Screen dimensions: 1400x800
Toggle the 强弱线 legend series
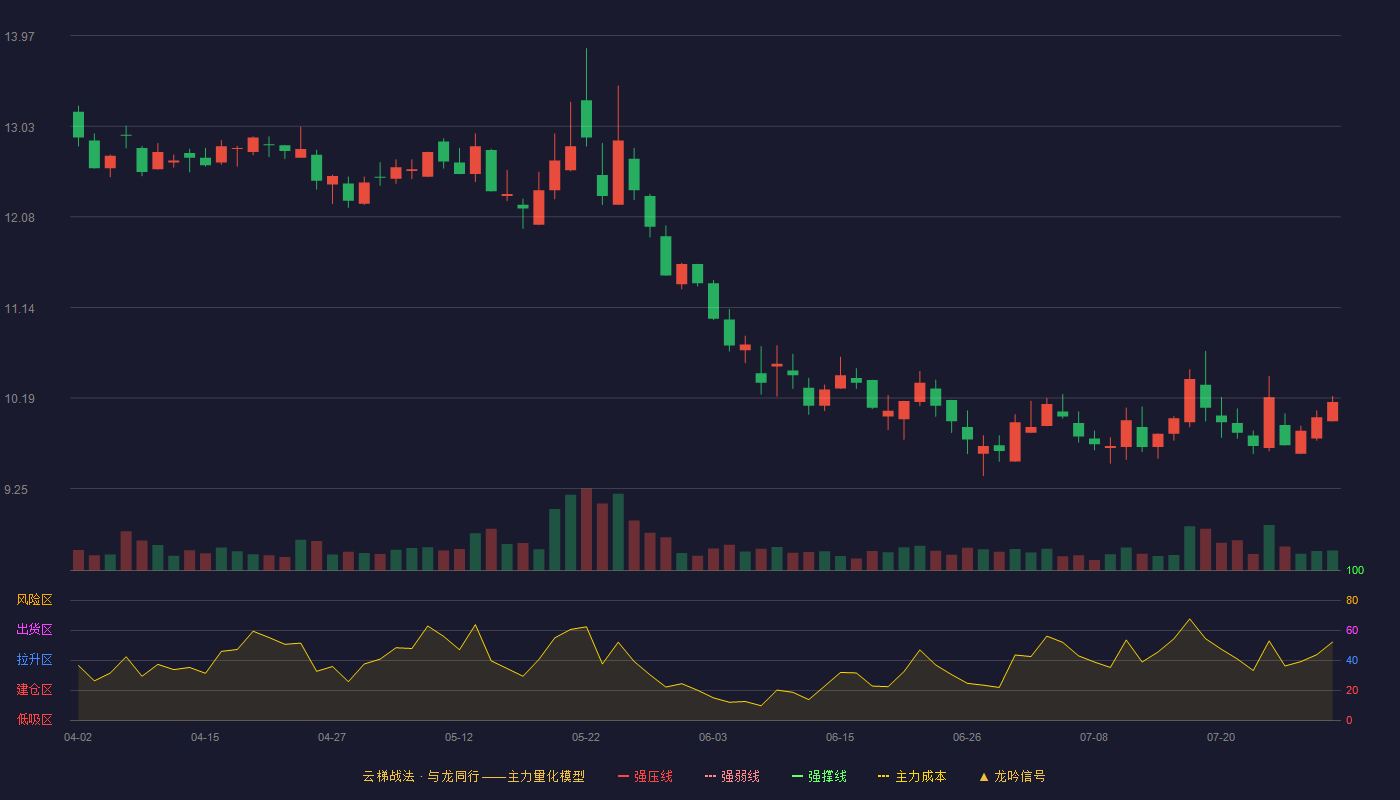pos(732,776)
